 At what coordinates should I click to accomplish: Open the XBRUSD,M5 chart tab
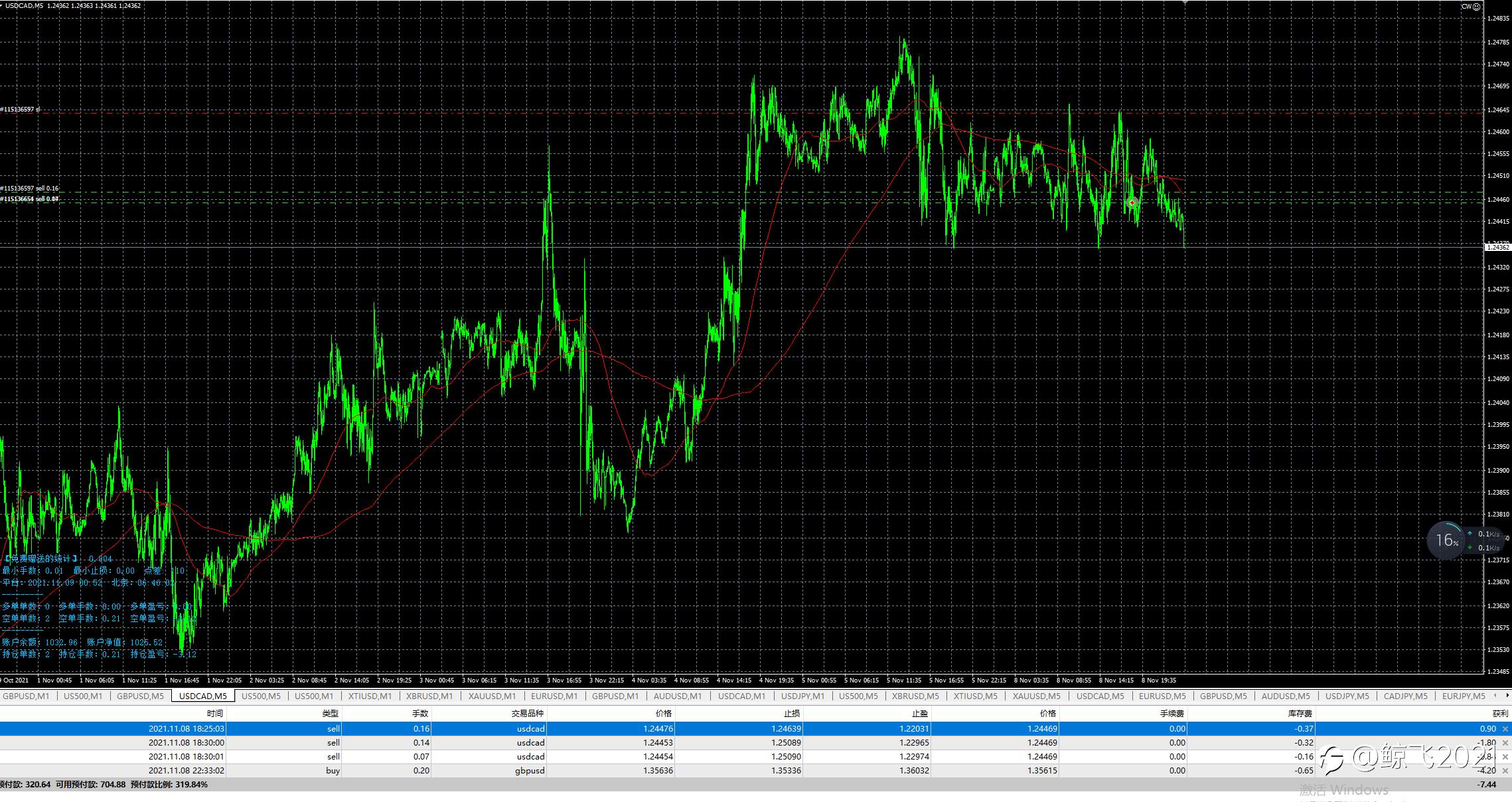click(915, 696)
